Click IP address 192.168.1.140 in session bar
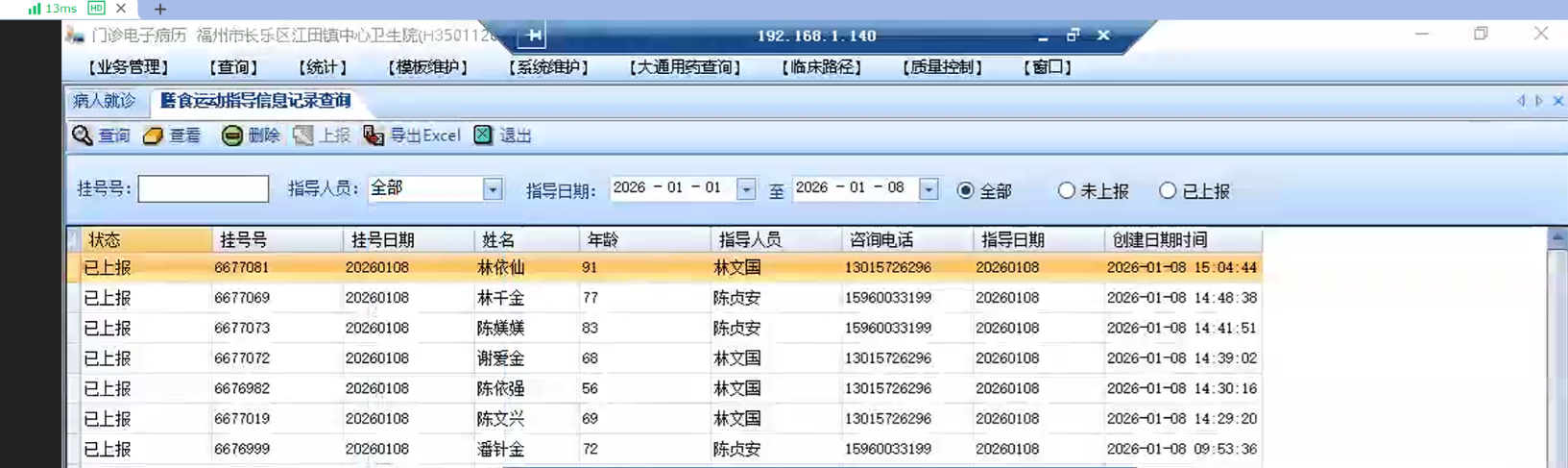The image size is (1568, 468). pos(816,36)
